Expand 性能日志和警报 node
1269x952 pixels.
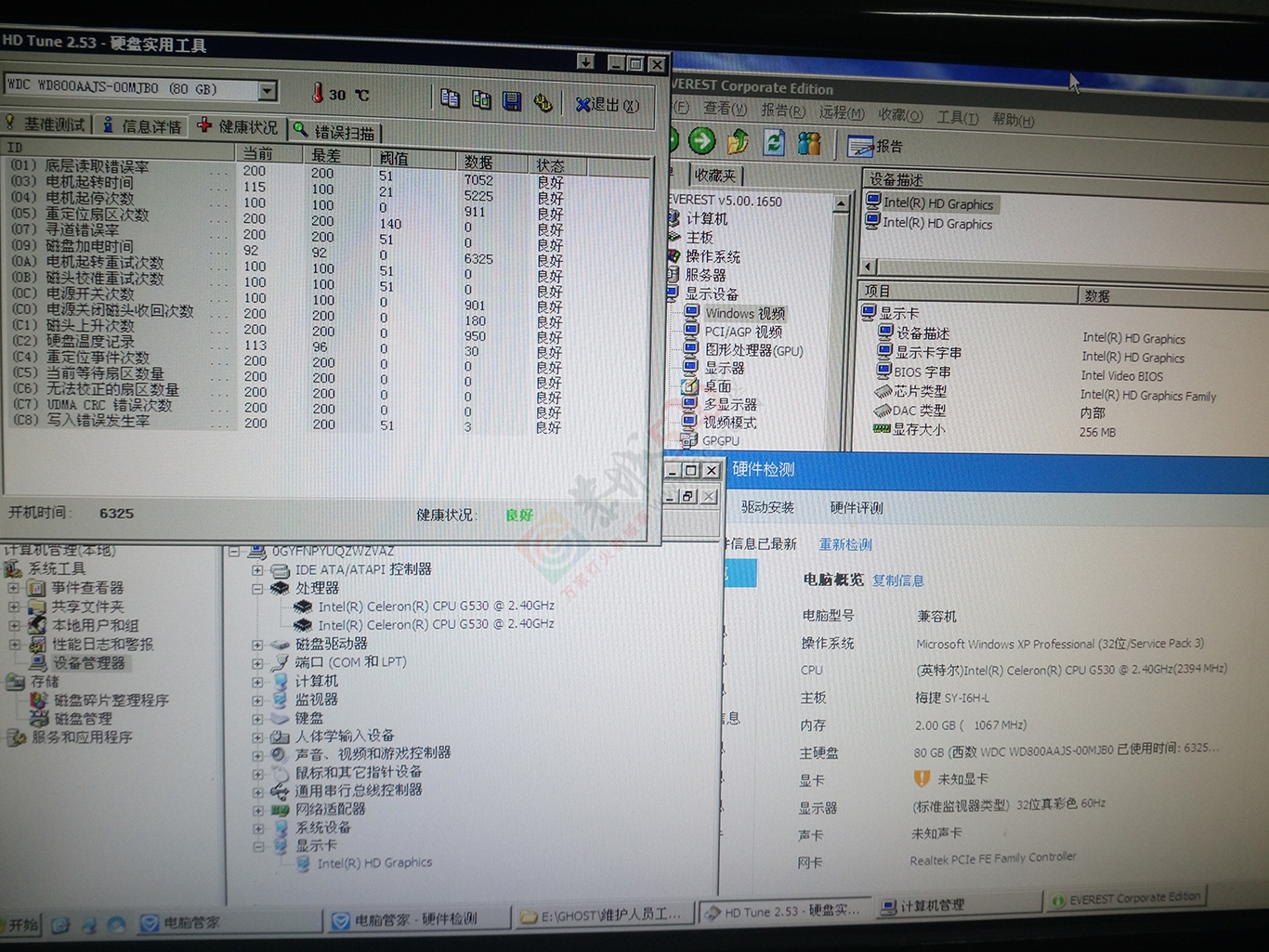click(x=13, y=644)
